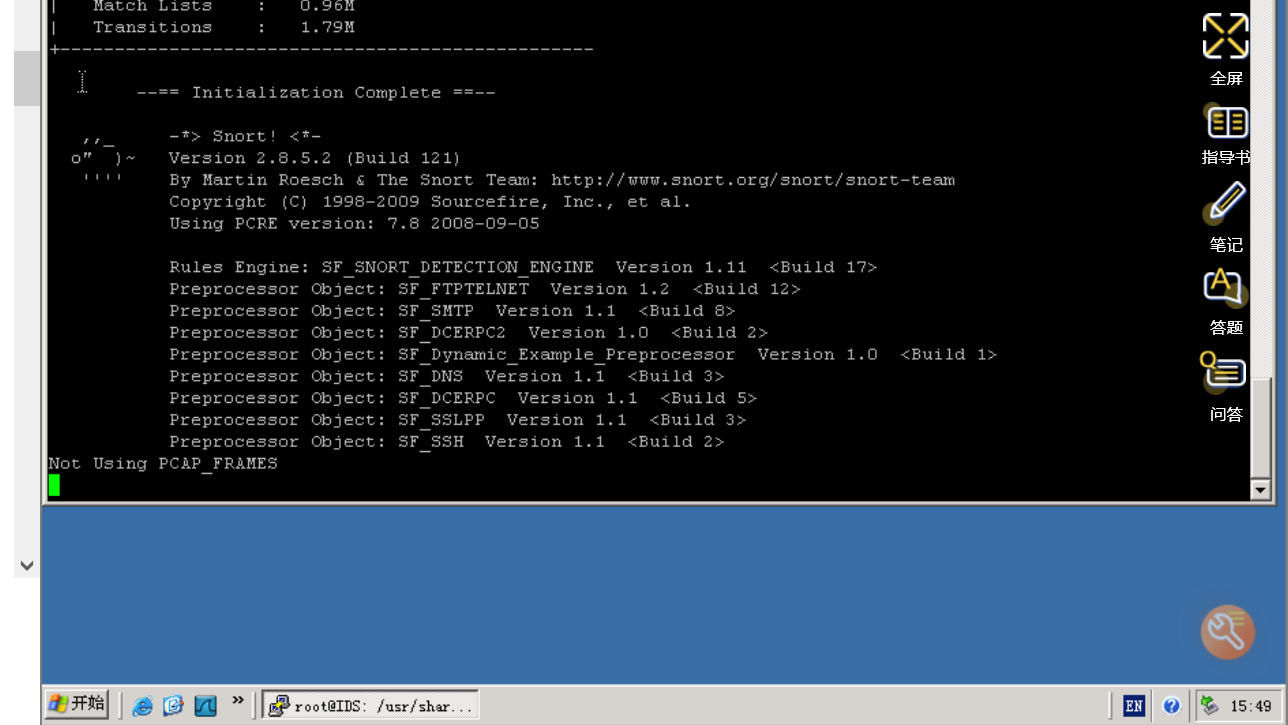
Task: Click the left page scrollbar thumb
Action: (27, 78)
